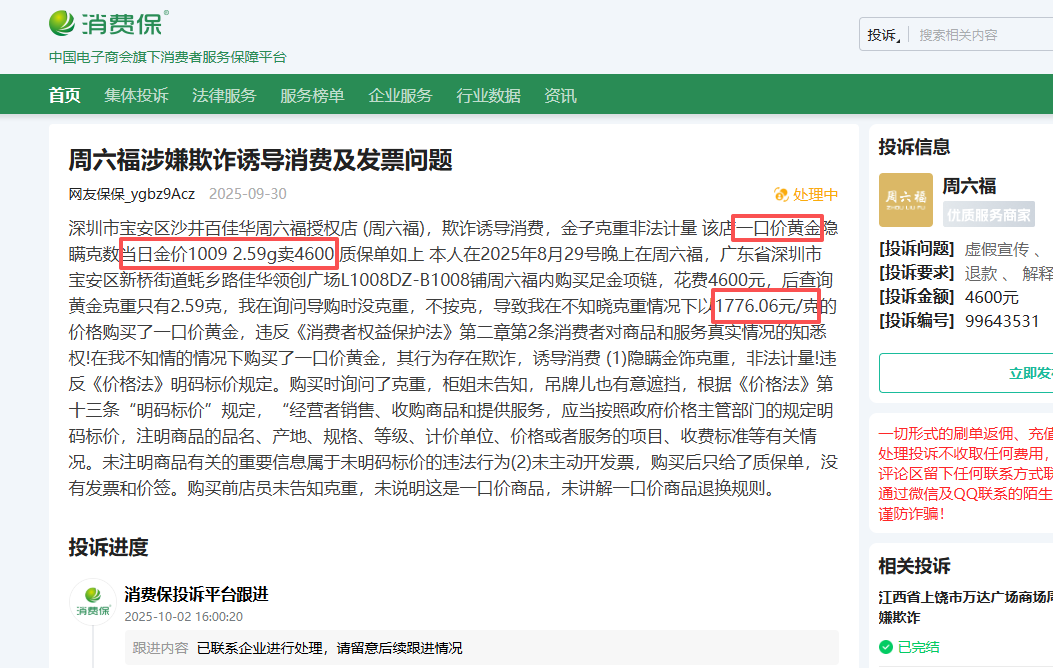The height and width of the screenshot is (668, 1053).
Task: Go to 首页 navigation tab
Action: coord(65,96)
